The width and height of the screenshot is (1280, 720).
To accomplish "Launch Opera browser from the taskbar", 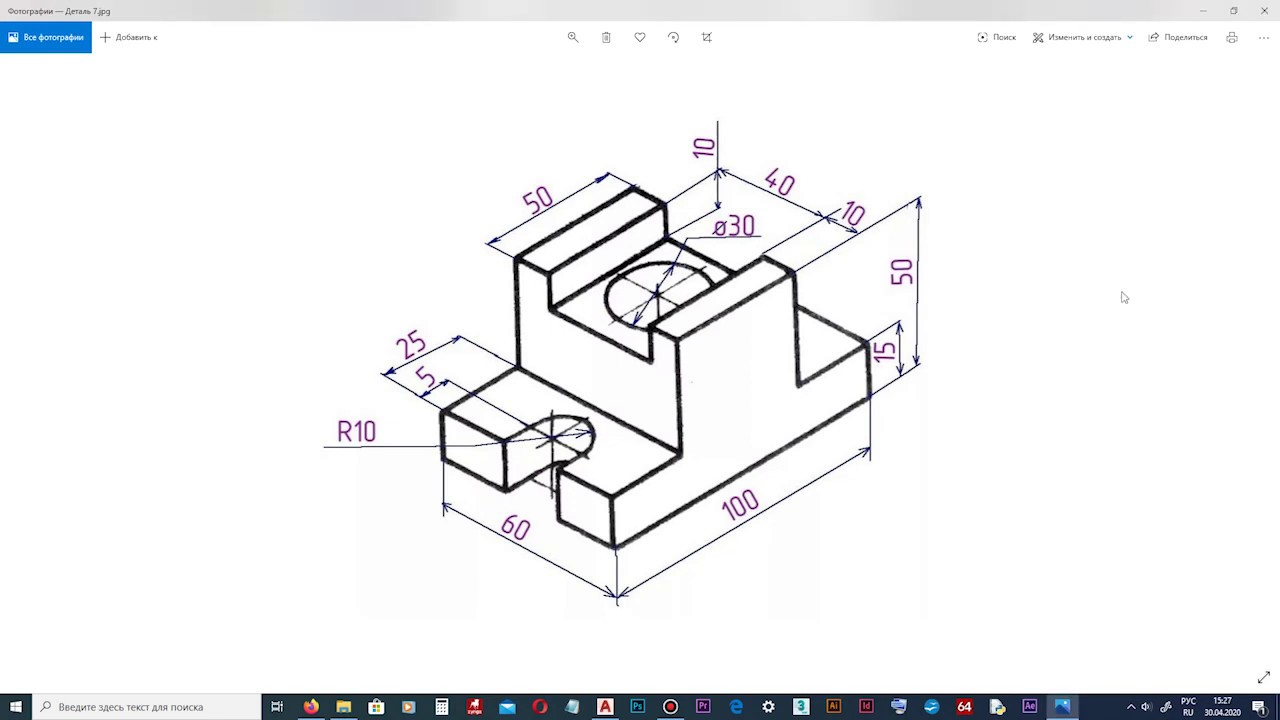I will pyautogui.click(x=540, y=707).
